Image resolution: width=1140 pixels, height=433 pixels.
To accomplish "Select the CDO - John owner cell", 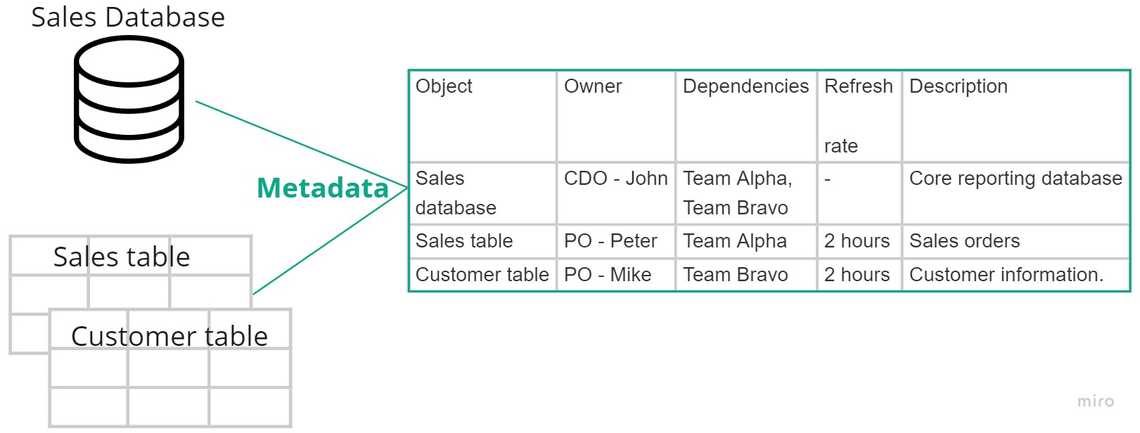I will pos(617,193).
